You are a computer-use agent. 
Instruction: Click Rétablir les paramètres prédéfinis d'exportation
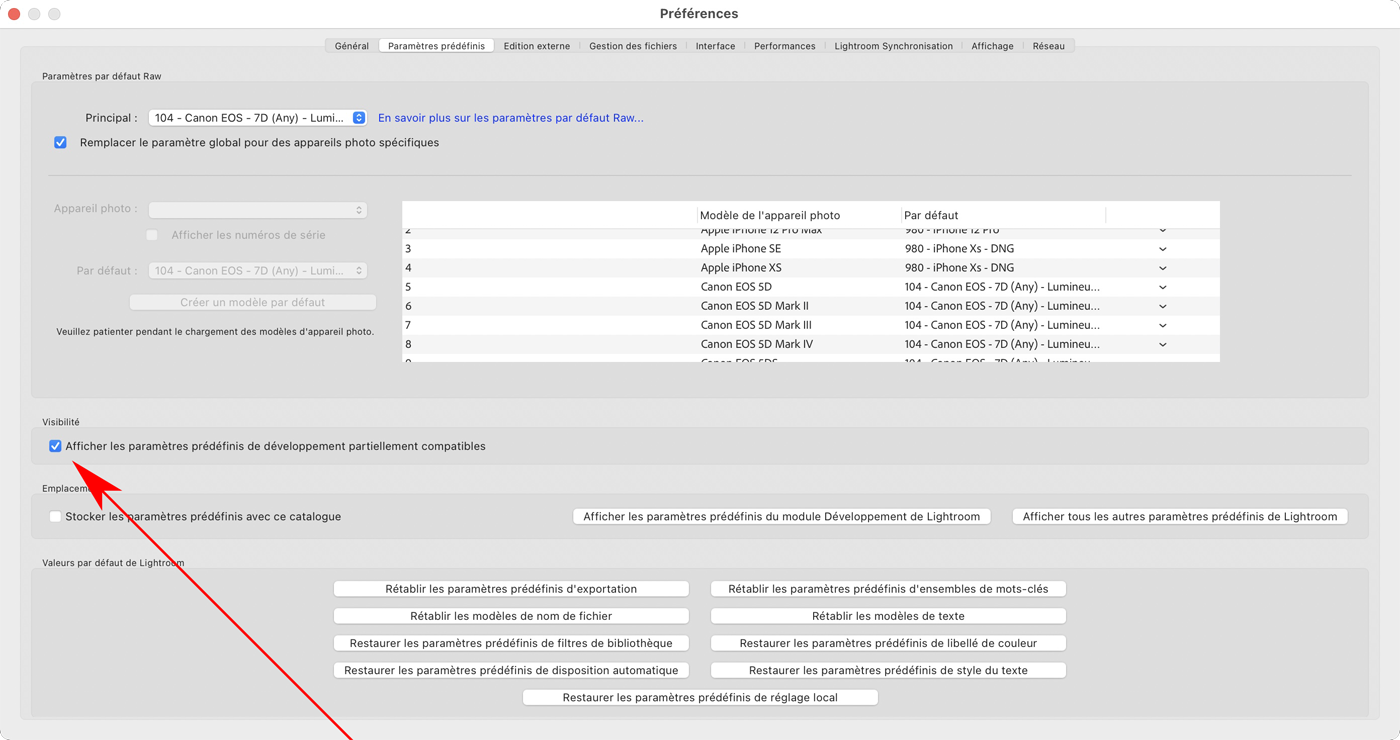pyautogui.click(x=511, y=589)
